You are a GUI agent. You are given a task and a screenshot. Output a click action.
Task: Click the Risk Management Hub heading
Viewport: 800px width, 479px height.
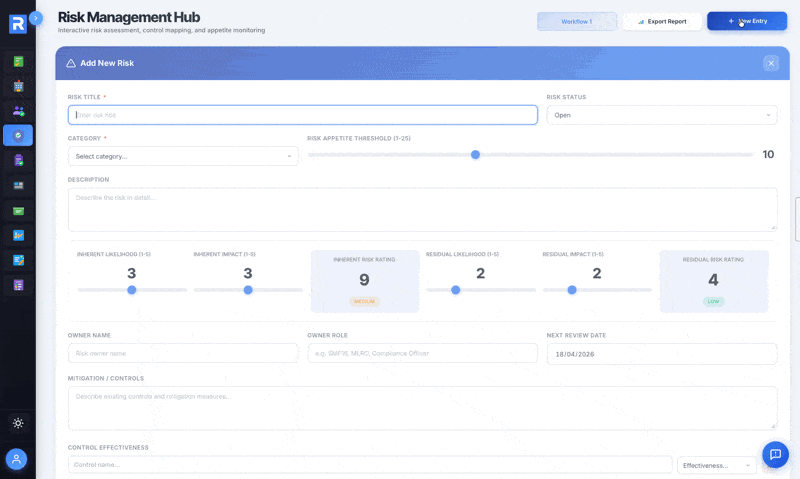129,17
